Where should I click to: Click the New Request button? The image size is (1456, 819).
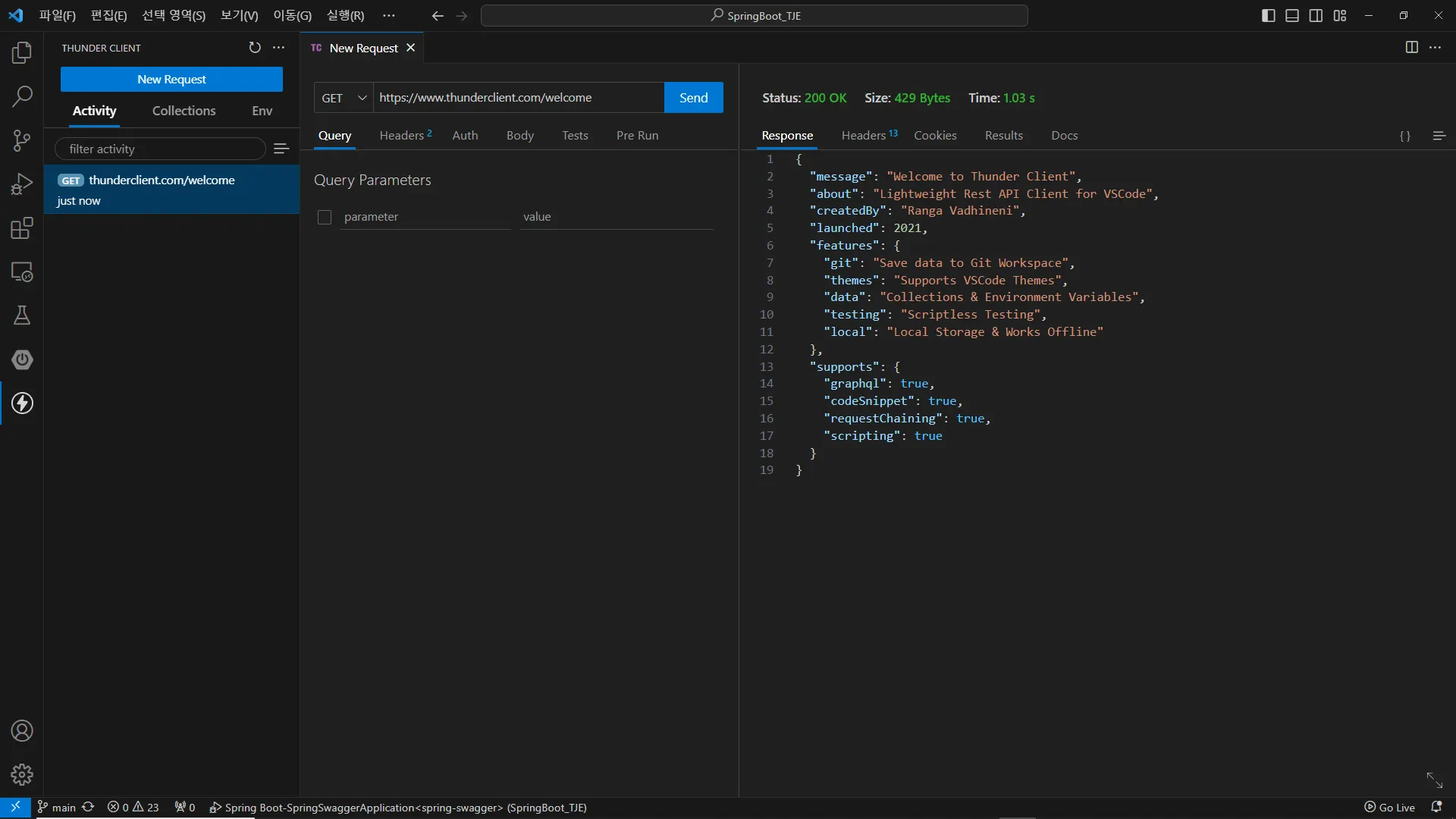pyautogui.click(x=171, y=80)
